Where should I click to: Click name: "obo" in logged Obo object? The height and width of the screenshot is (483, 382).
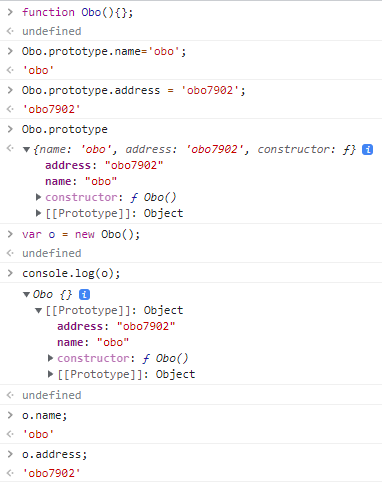pyautogui.click(x=93, y=342)
